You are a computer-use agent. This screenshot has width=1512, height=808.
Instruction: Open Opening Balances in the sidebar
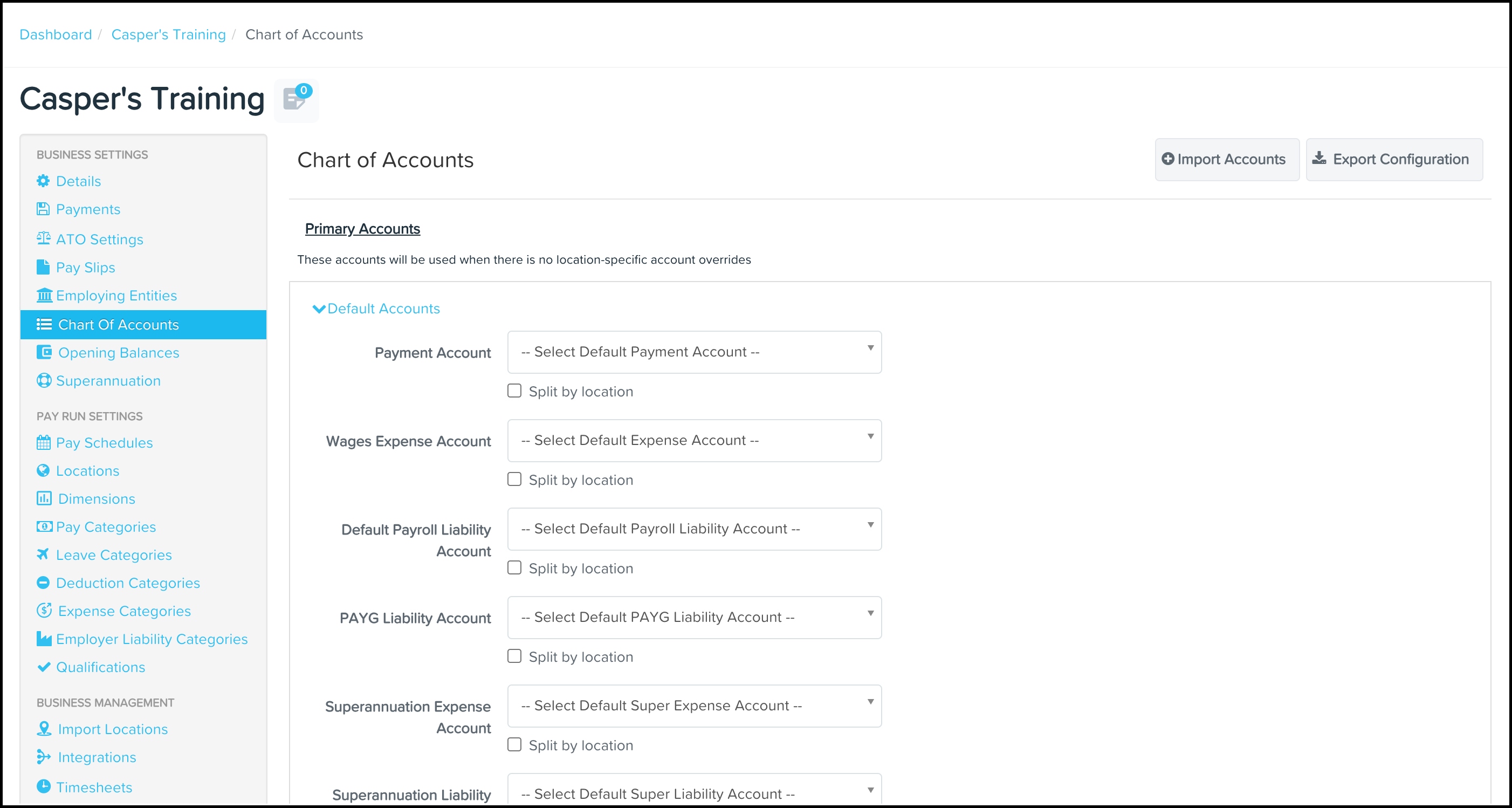[x=118, y=353]
